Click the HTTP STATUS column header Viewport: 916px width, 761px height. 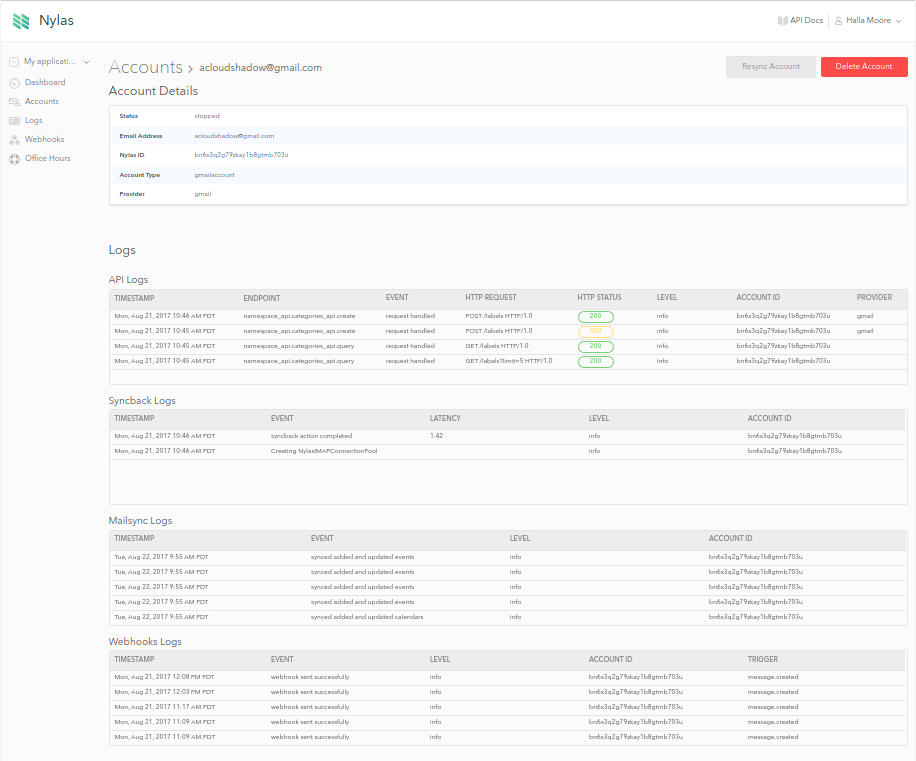pyautogui.click(x=599, y=297)
